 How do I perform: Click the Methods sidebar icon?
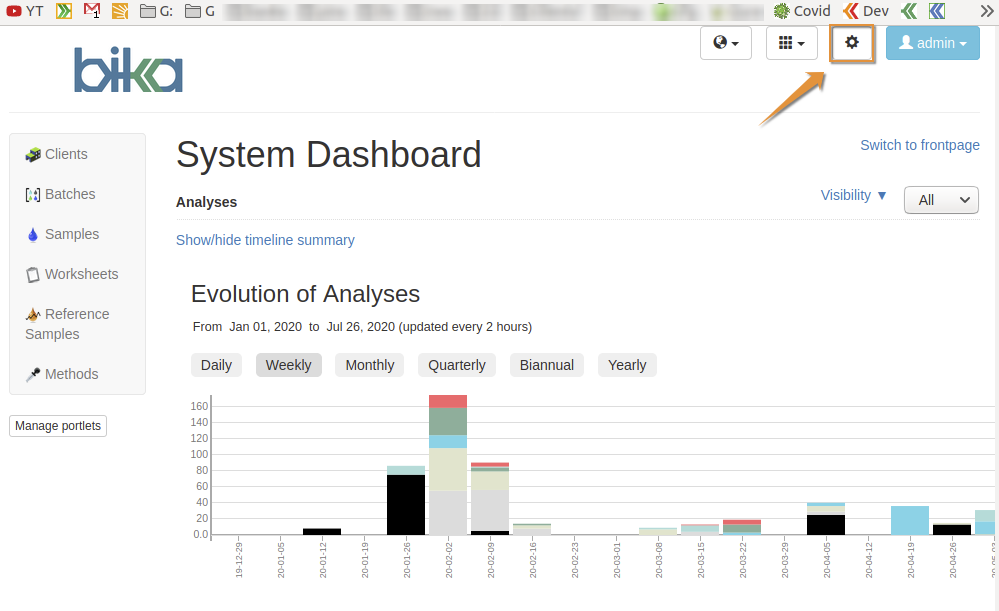[33, 374]
